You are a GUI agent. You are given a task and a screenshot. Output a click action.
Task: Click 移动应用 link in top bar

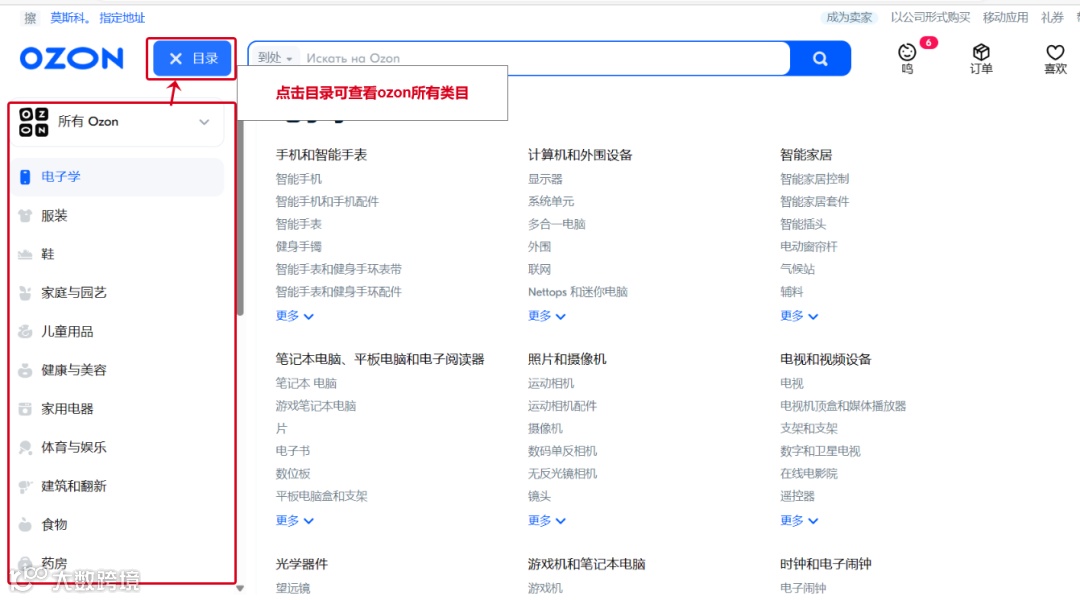coord(1005,17)
